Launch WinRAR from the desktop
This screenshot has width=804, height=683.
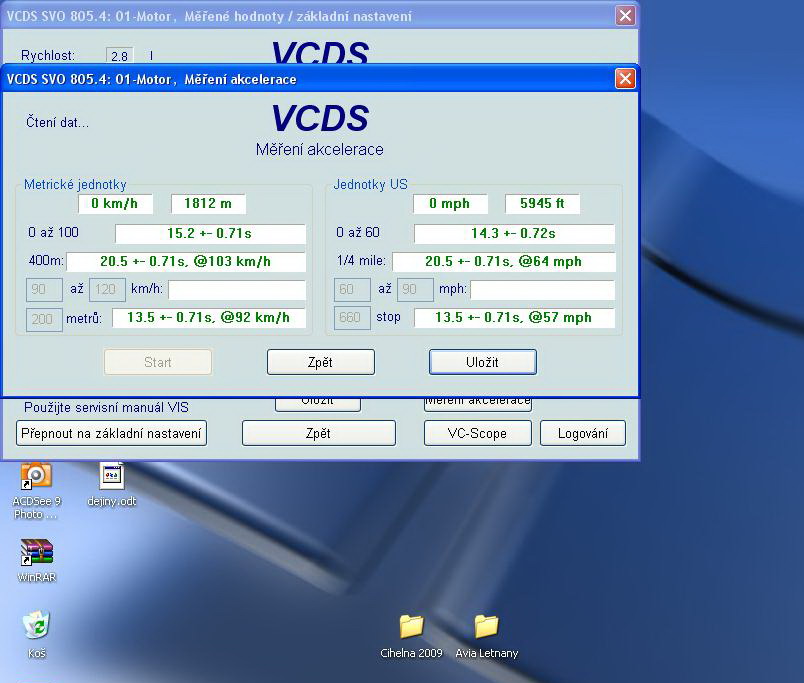coord(36,553)
